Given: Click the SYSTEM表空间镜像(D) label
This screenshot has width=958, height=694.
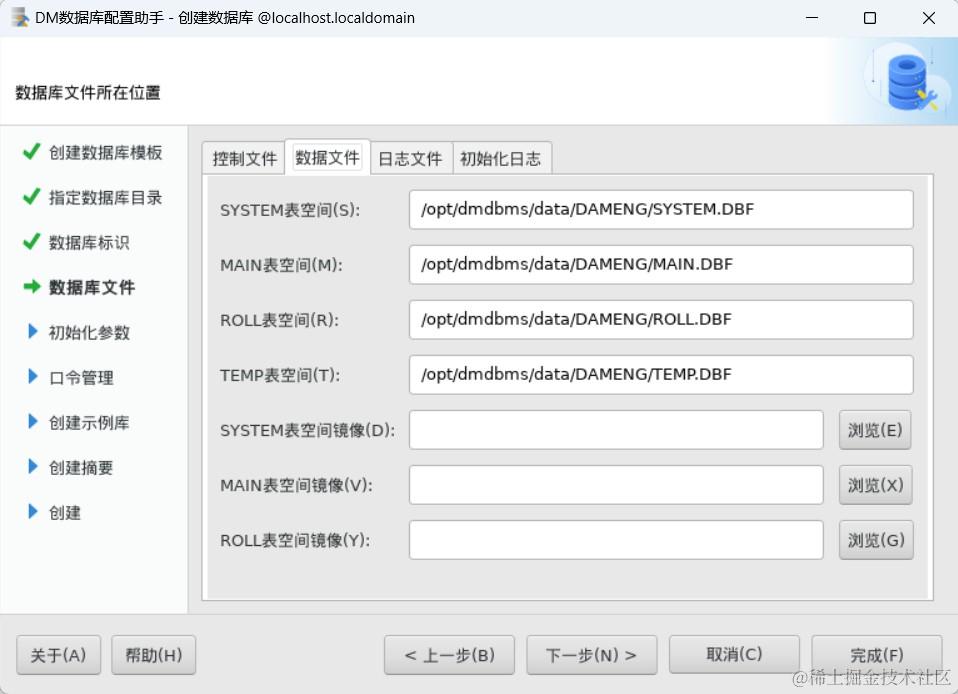Looking at the screenshot, I should 307,431.
